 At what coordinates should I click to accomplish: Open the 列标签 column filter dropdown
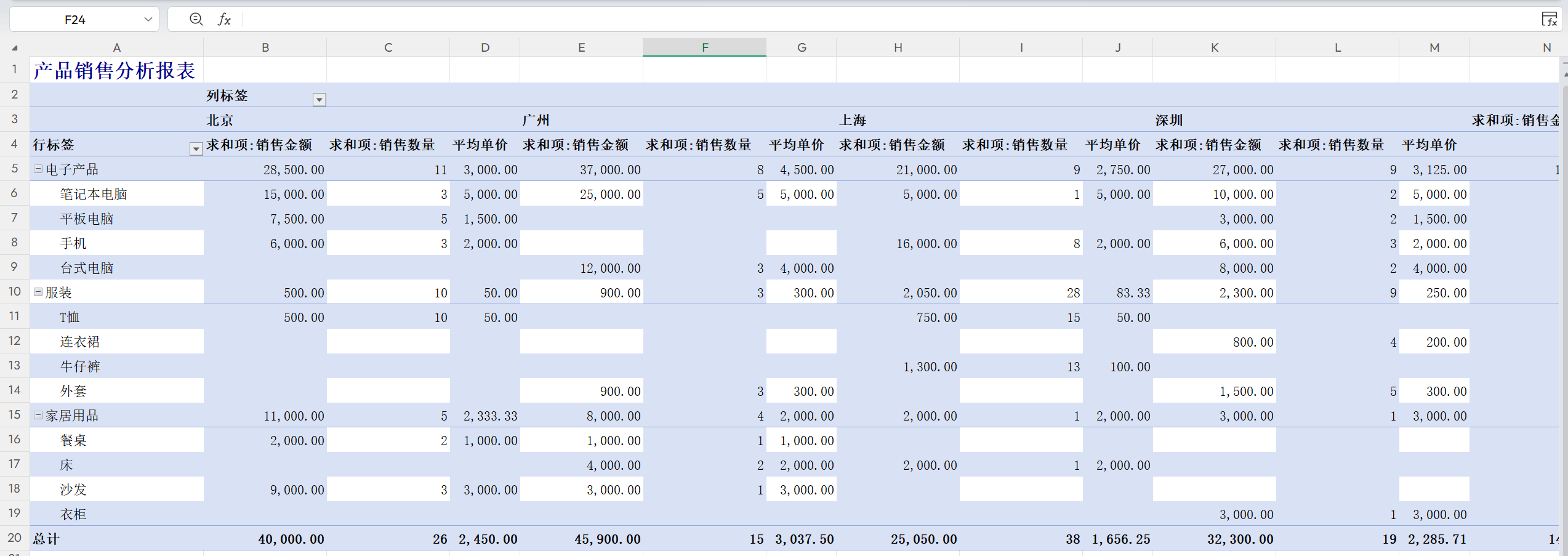coord(319,100)
